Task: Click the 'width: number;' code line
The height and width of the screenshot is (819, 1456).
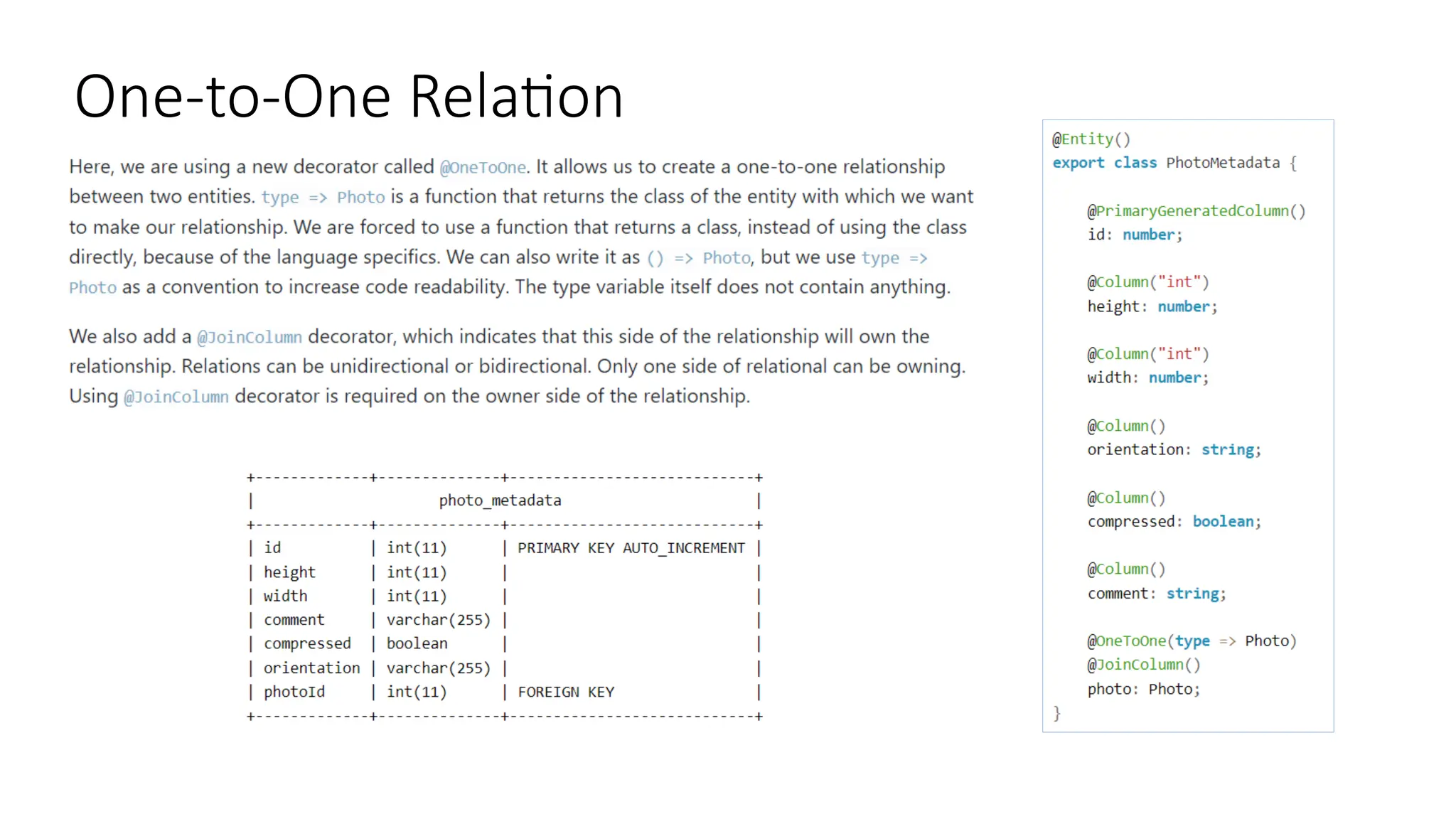Action: pos(1147,378)
